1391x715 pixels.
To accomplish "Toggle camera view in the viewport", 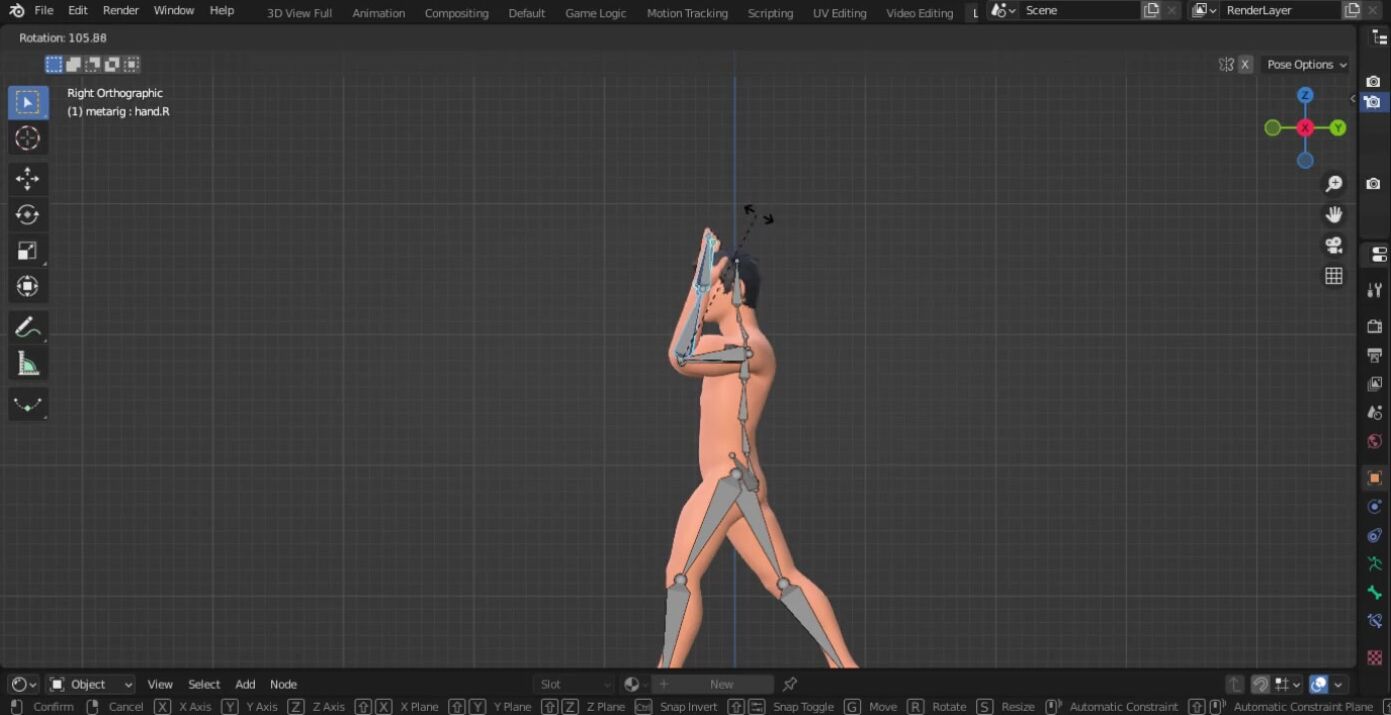I will 1333,246.
